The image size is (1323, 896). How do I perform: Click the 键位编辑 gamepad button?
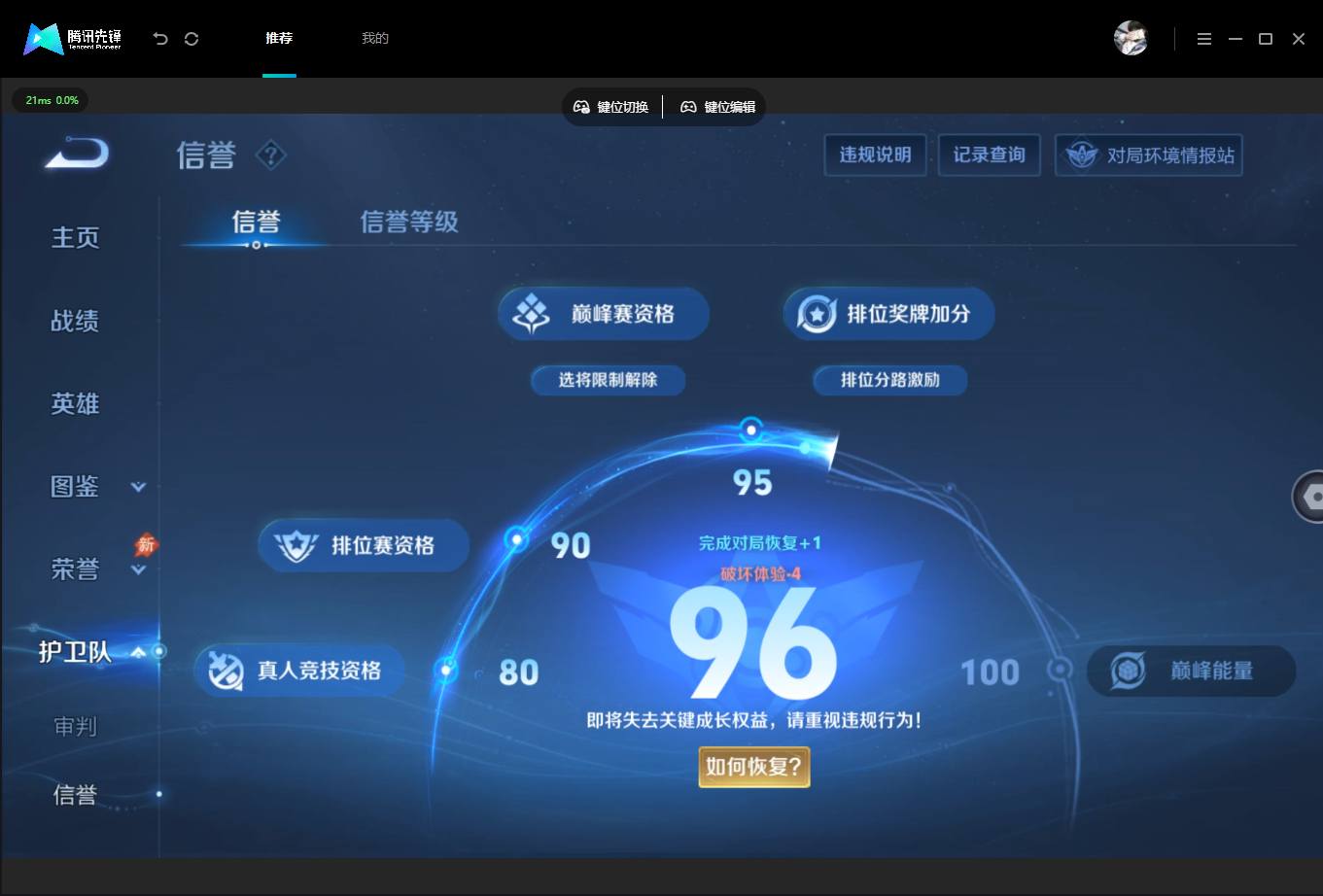717,107
